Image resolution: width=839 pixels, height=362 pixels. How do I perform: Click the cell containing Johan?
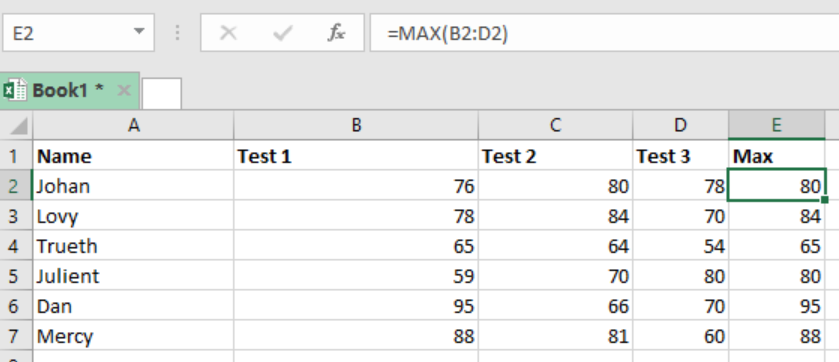click(133, 186)
